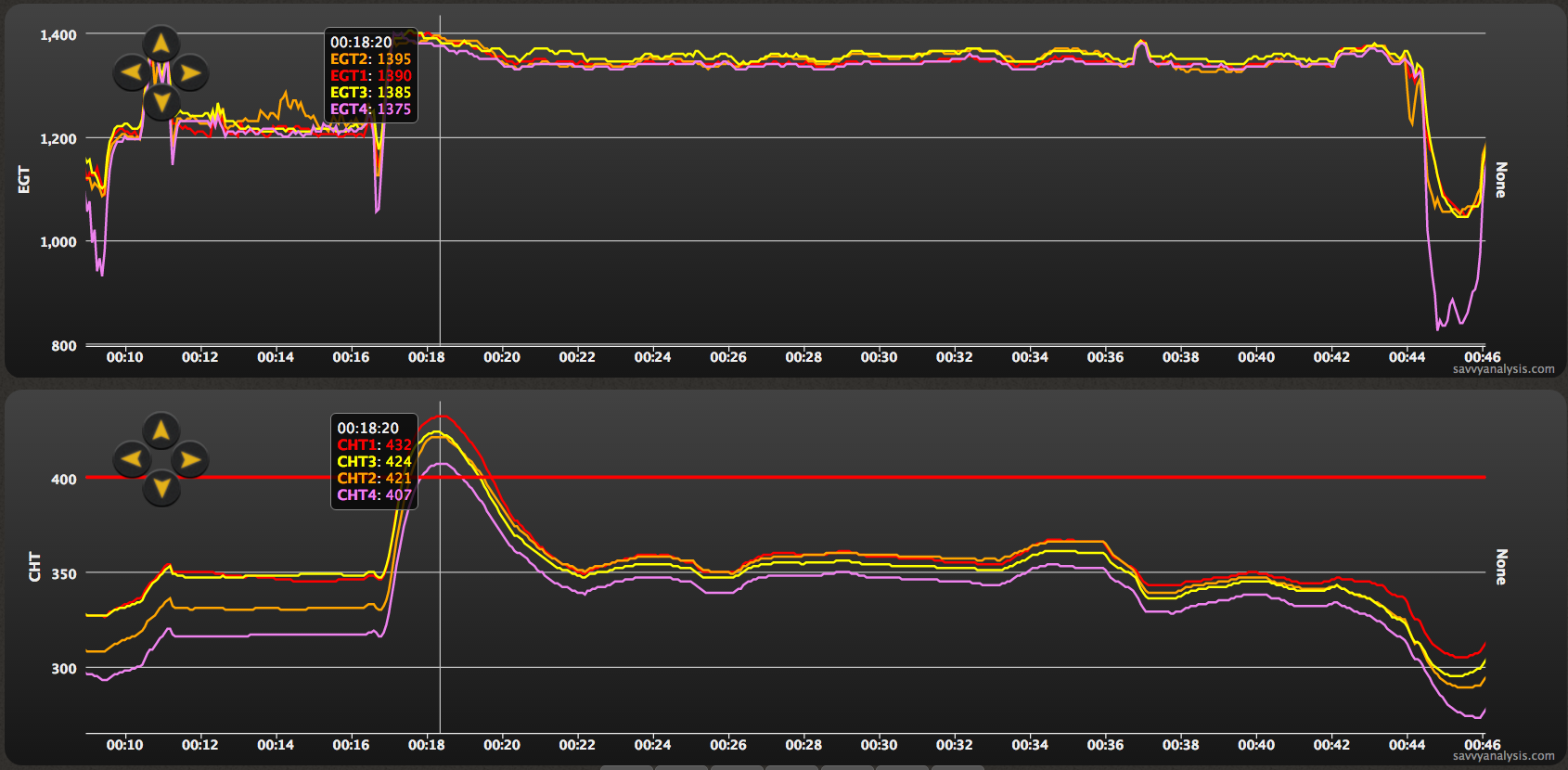This screenshot has height=770, width=1568.
Task: Click the CHT1 432 reading in tooltip
Action: pyautogui.click(x=374, y=445)
